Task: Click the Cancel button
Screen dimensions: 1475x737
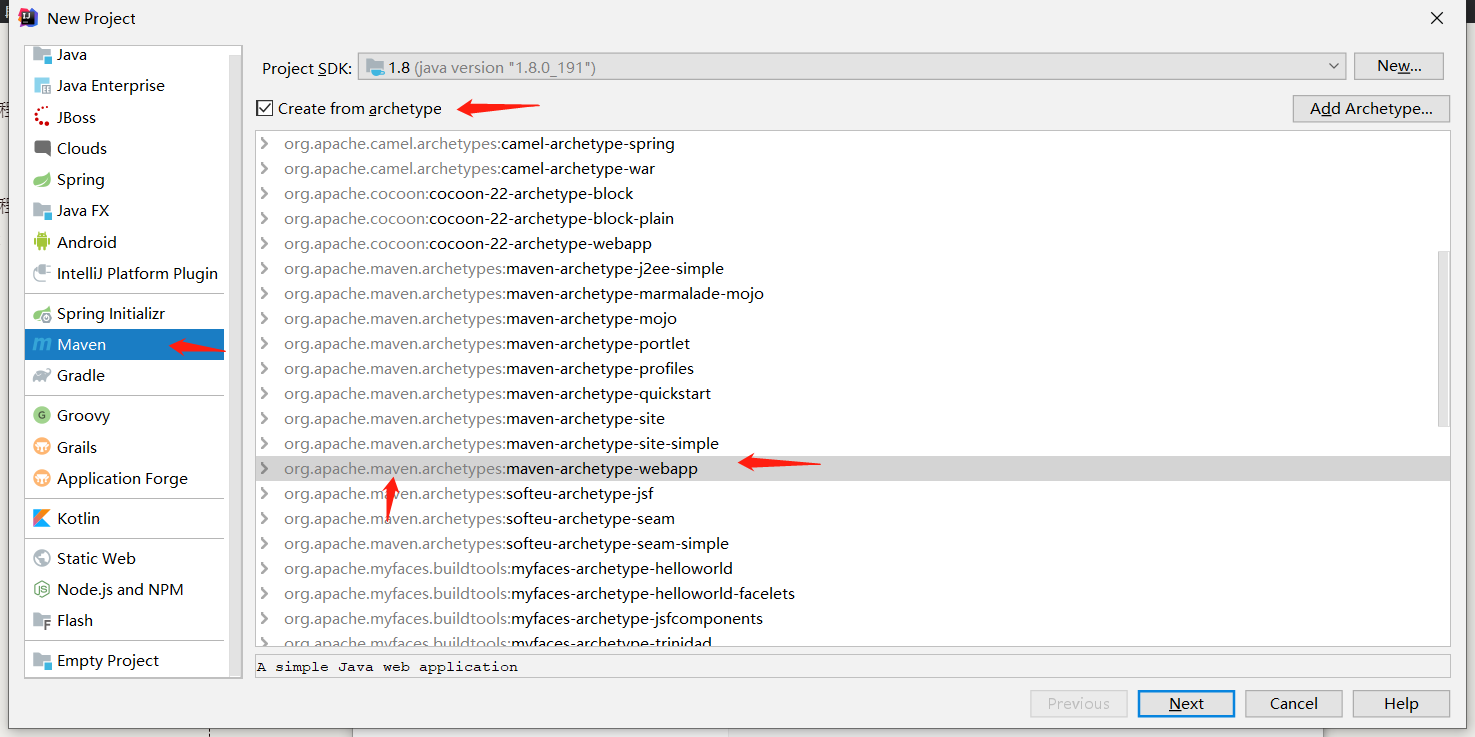Action: [x=1294, y=704]
